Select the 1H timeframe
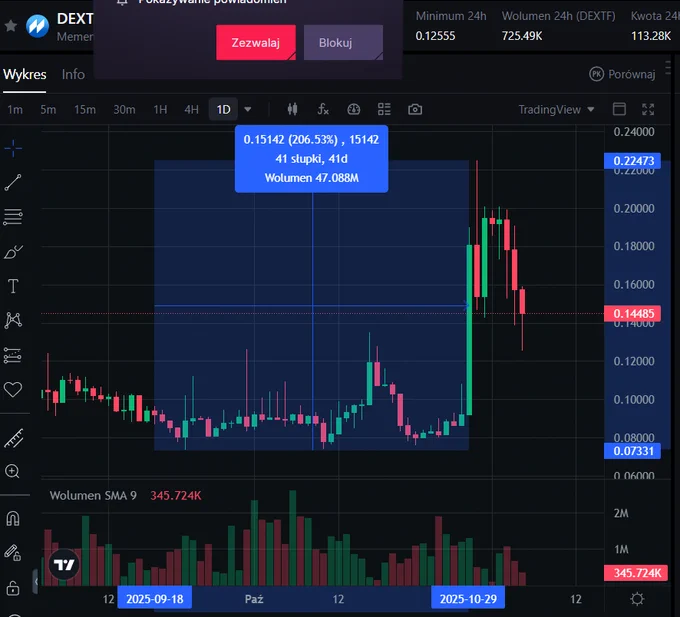Screen dimensions: 680x617 click(160, 110)
